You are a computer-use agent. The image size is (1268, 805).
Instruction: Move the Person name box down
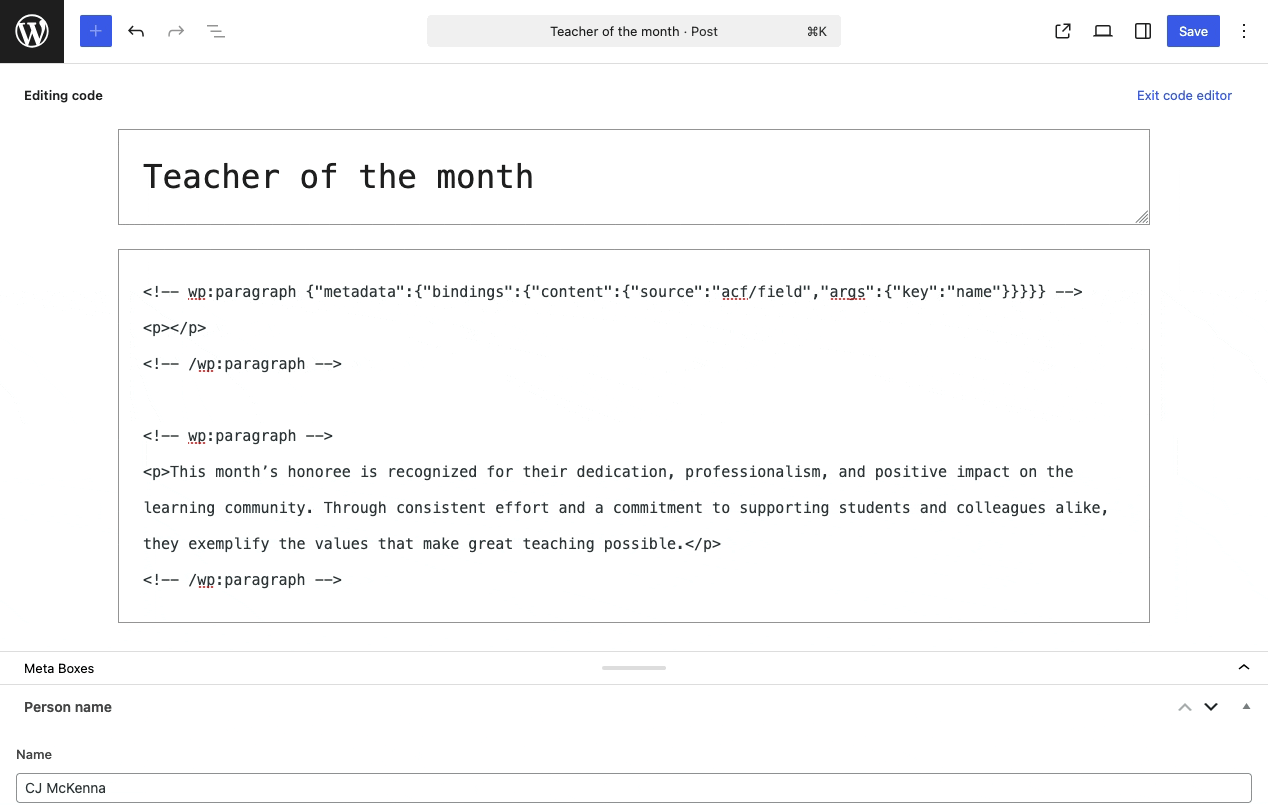[1211, 707]
